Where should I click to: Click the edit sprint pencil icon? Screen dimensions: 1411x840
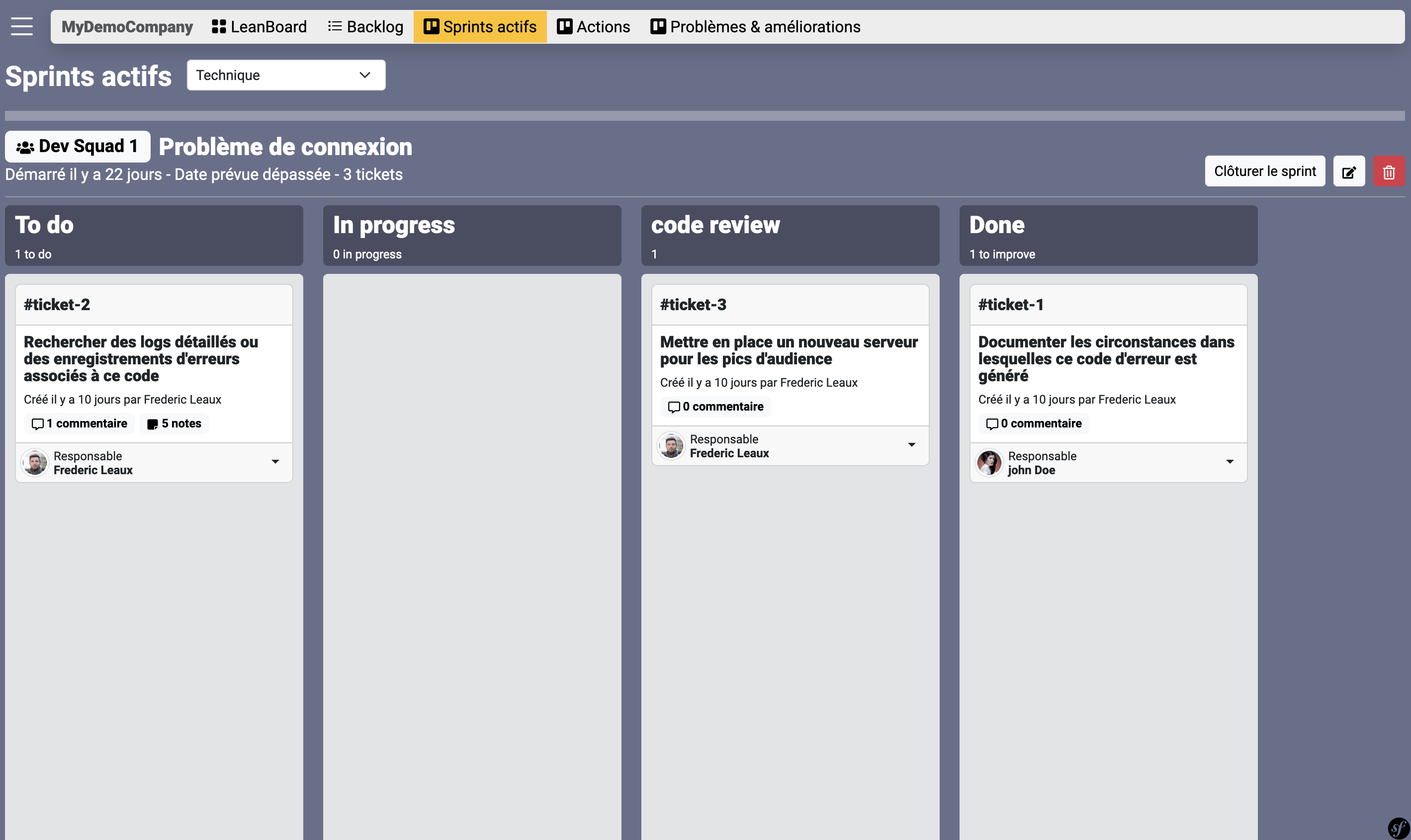pos(1349,171)
